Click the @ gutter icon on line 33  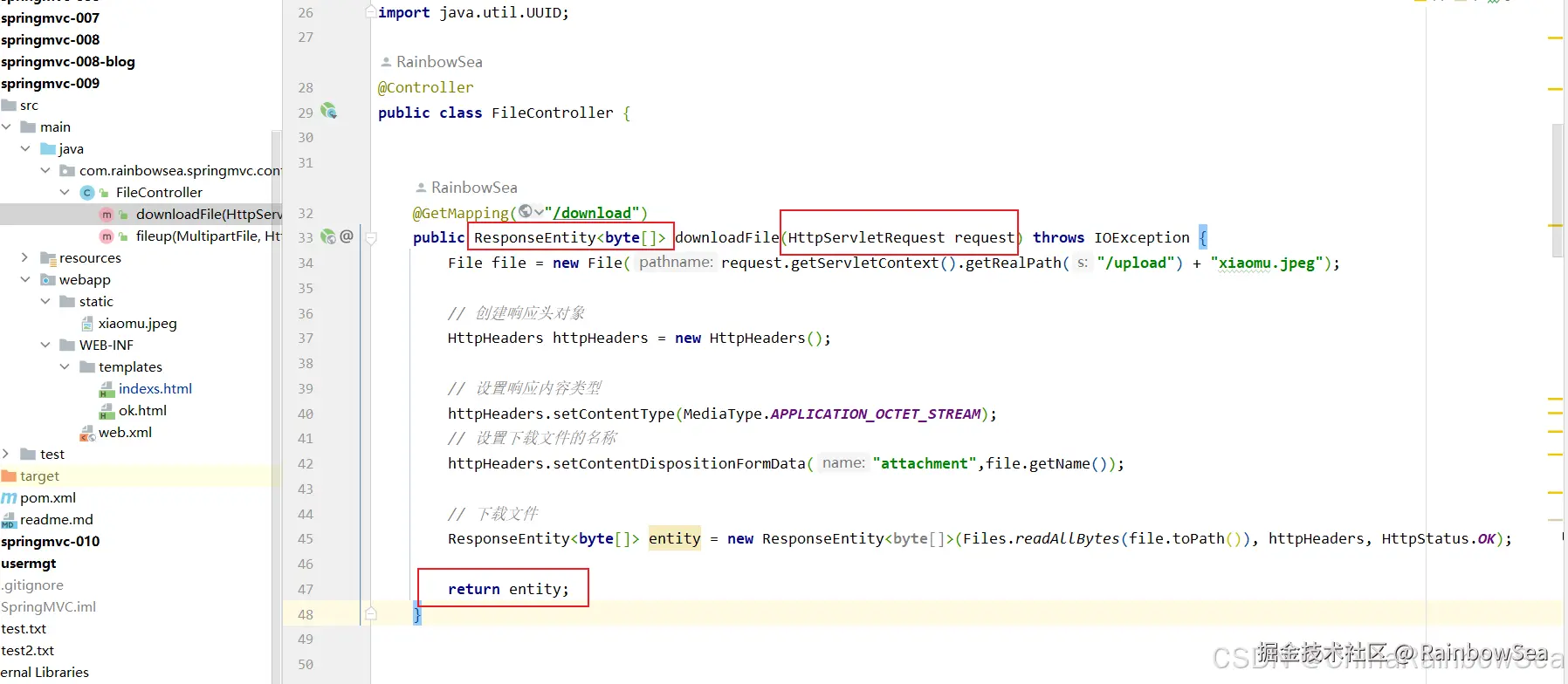[x=347, y=236]
